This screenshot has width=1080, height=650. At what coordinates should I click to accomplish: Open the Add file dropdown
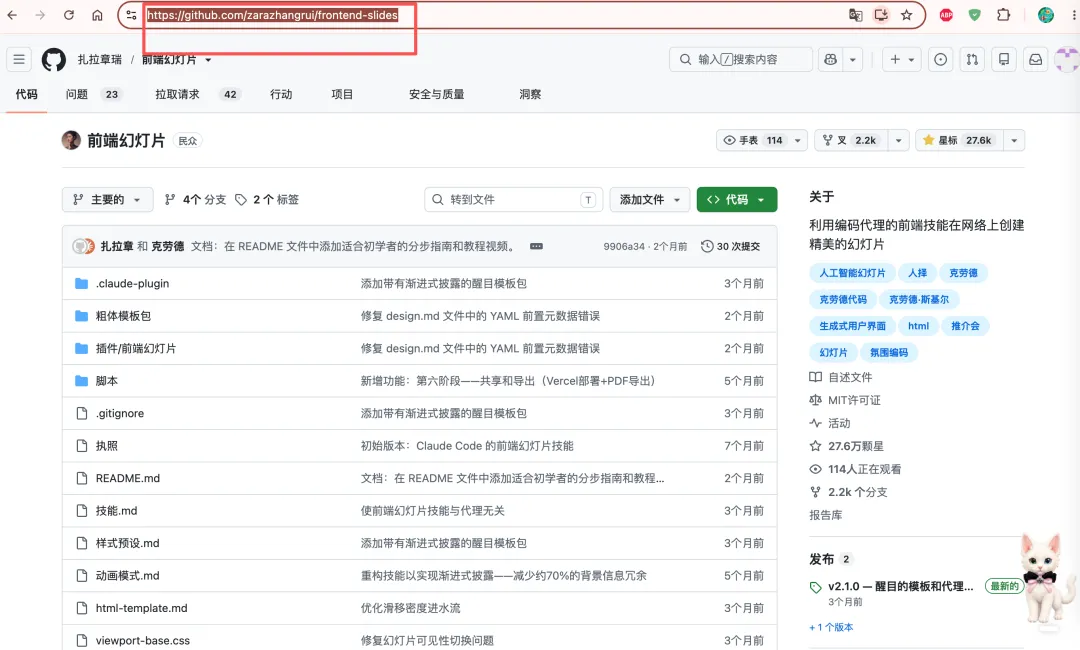point(650,200)
